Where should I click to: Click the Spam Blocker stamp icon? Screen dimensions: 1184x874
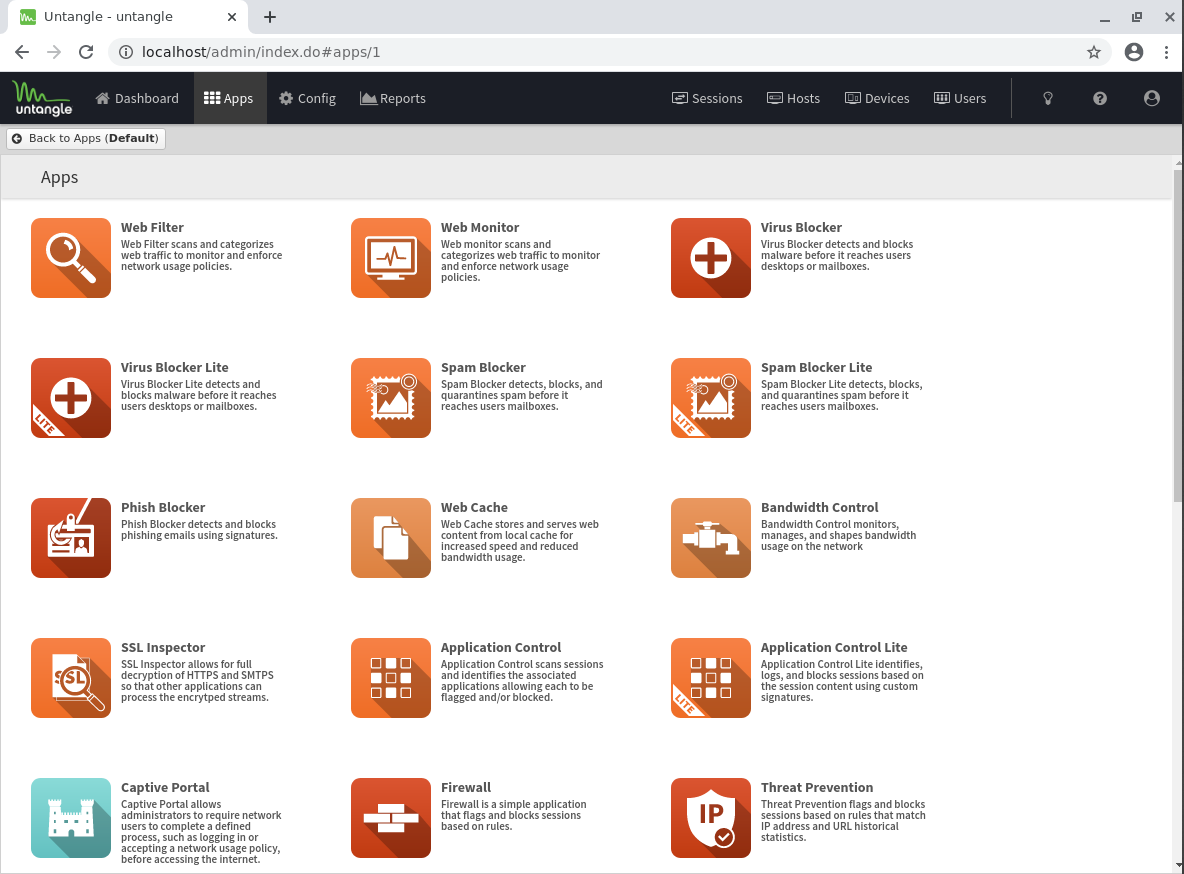(391, 398)
